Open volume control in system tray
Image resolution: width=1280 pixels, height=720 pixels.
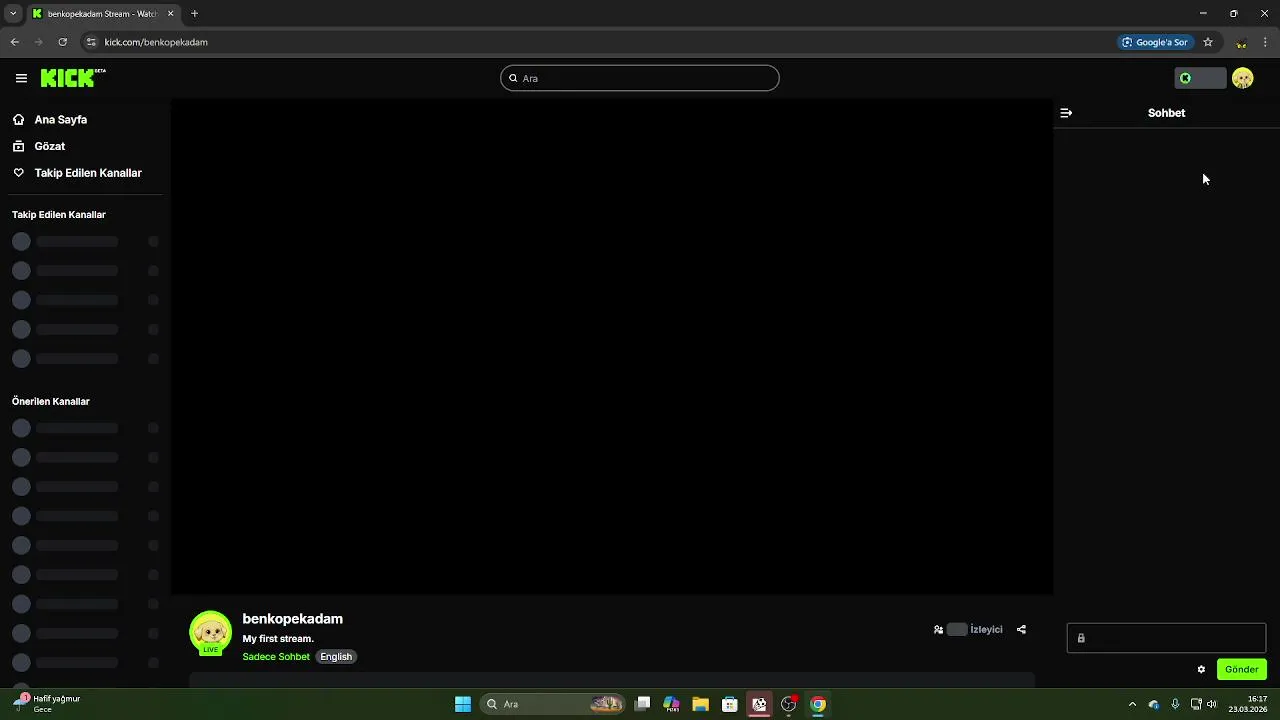pyautogui.click(x=1211, y=704)
